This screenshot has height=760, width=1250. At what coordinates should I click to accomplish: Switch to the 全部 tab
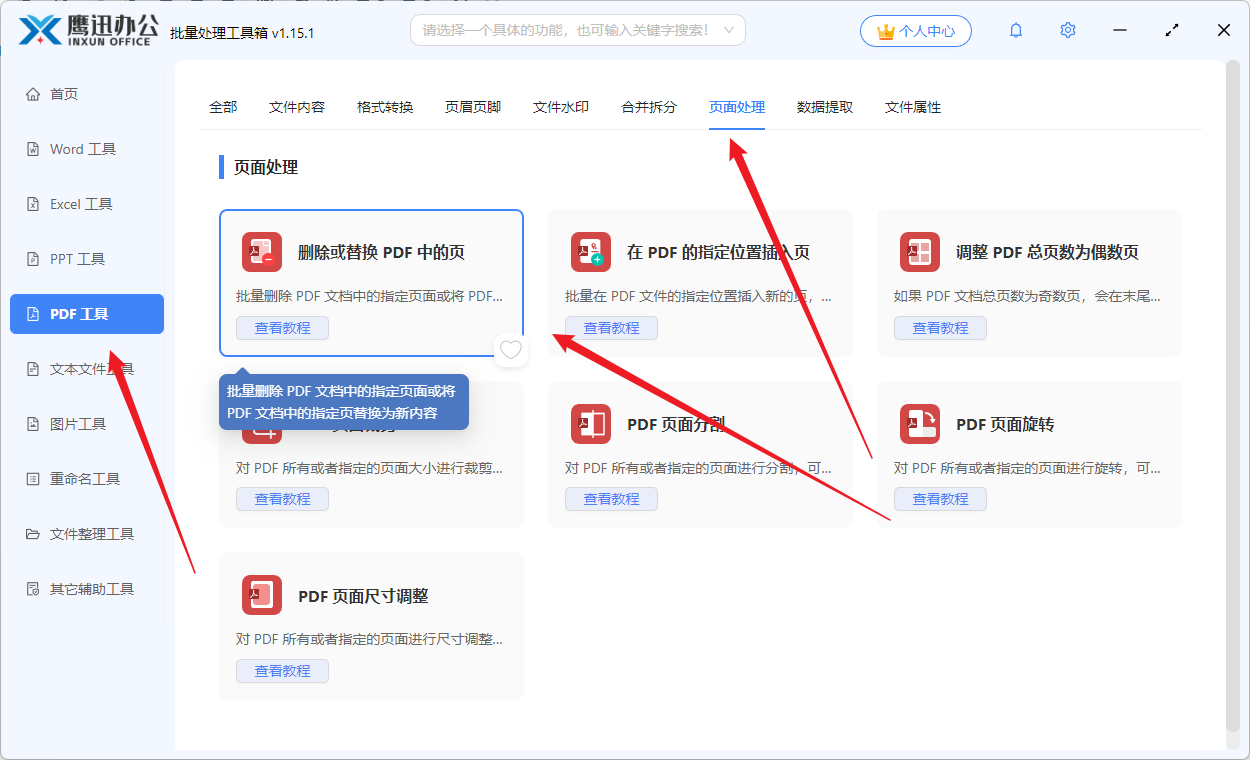[223, 107]
